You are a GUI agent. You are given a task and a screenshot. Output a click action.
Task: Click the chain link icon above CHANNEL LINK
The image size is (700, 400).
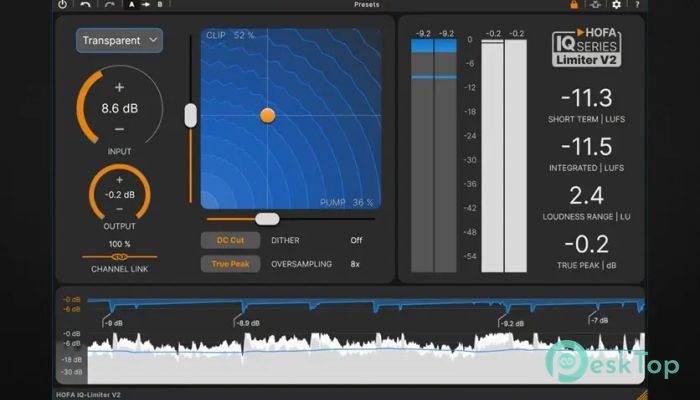pyautogui.click(x=119, y=257)
